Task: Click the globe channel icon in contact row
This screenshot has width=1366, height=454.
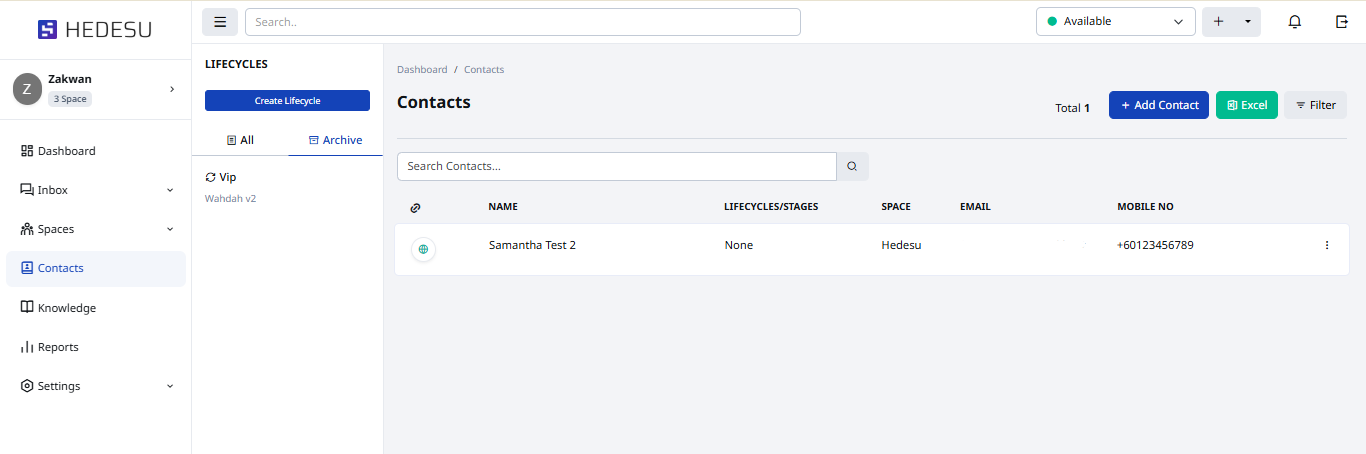Action: tap(423, 249)
